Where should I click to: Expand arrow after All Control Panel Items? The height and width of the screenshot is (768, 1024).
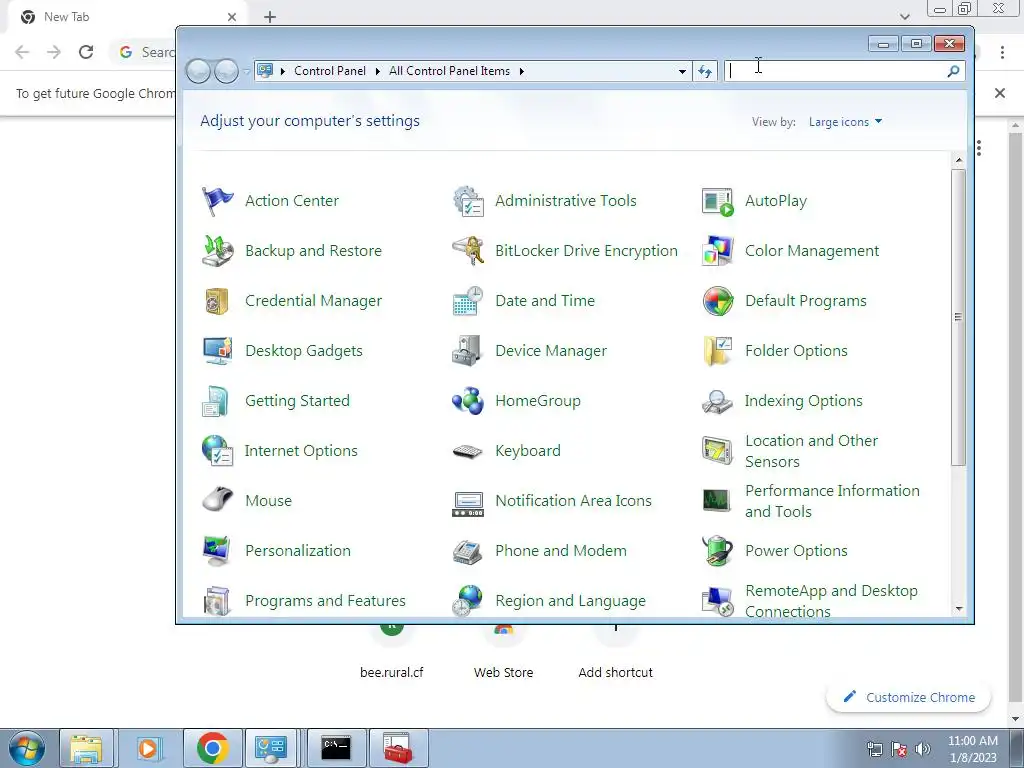522,71
